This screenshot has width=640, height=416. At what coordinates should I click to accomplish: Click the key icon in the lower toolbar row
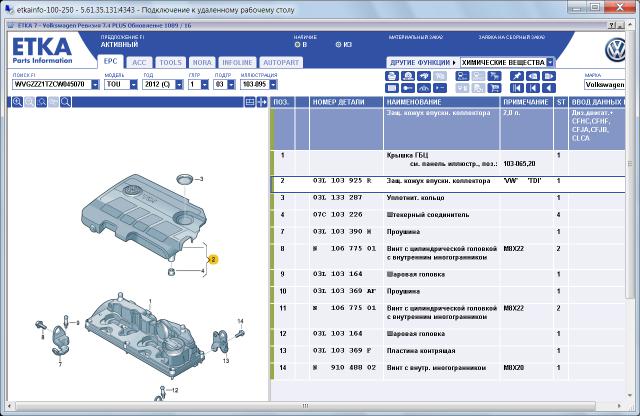click(x=408, y=88)
